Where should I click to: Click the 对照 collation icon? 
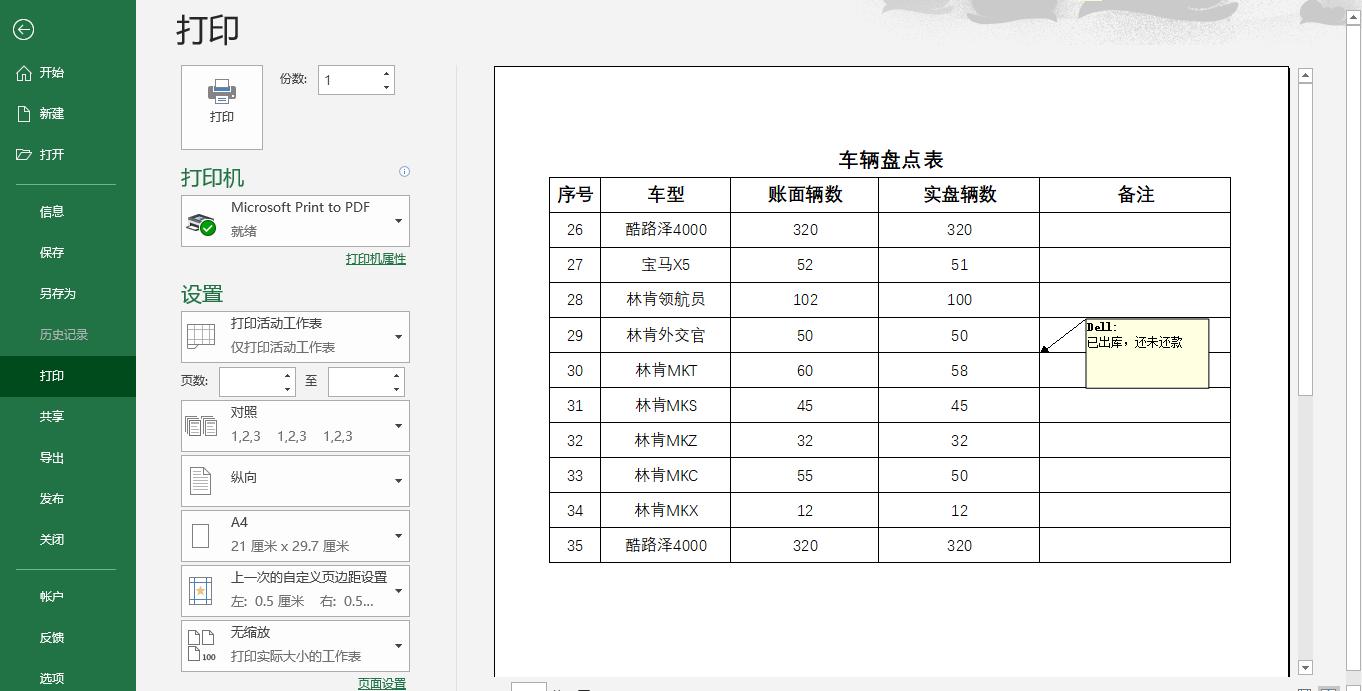tap(201, 425)
